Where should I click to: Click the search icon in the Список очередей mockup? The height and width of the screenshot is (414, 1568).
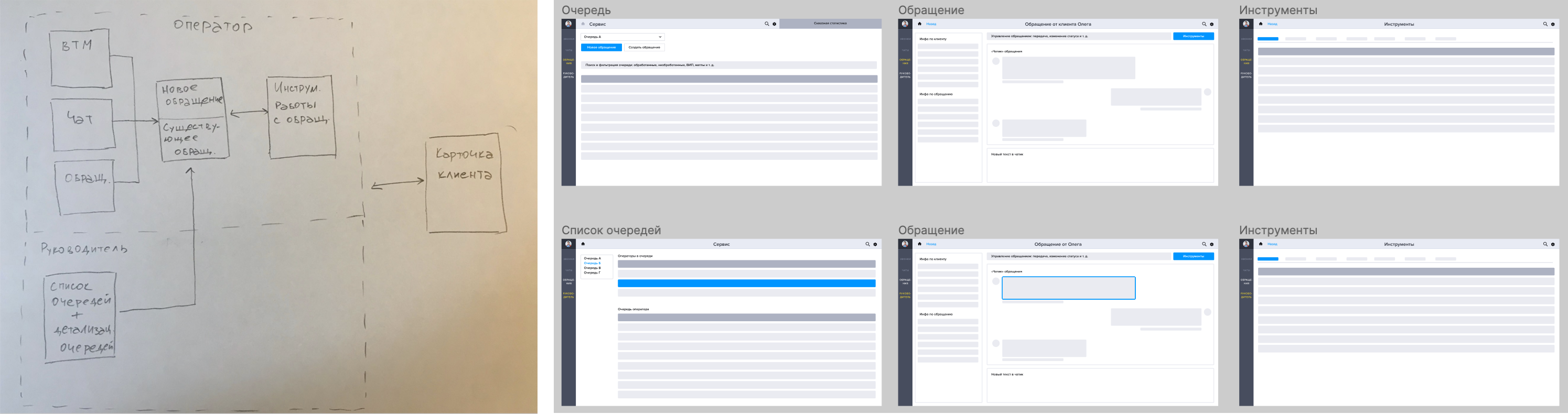click(867, 244)
